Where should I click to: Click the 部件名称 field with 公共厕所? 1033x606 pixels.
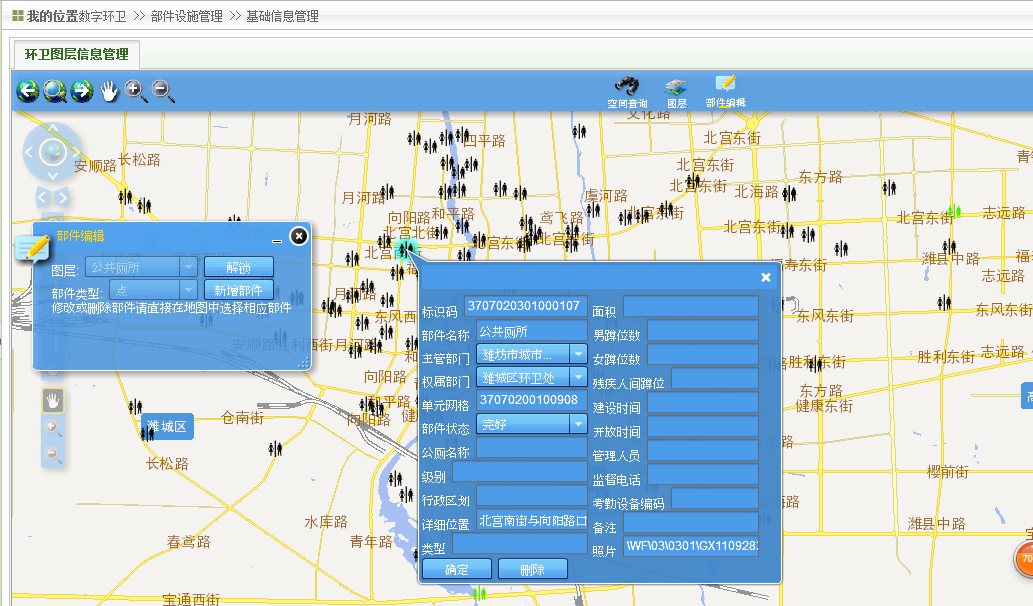pyautogui.click(x=532, y=331)
